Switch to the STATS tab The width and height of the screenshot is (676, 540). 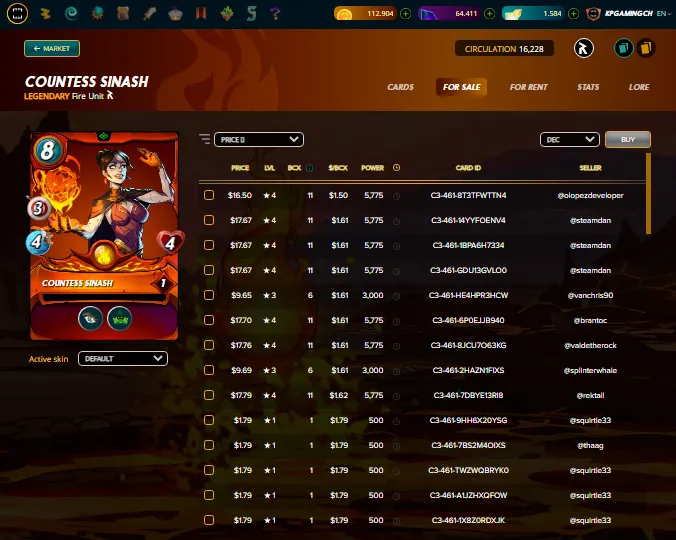click(x=588, y=87)
